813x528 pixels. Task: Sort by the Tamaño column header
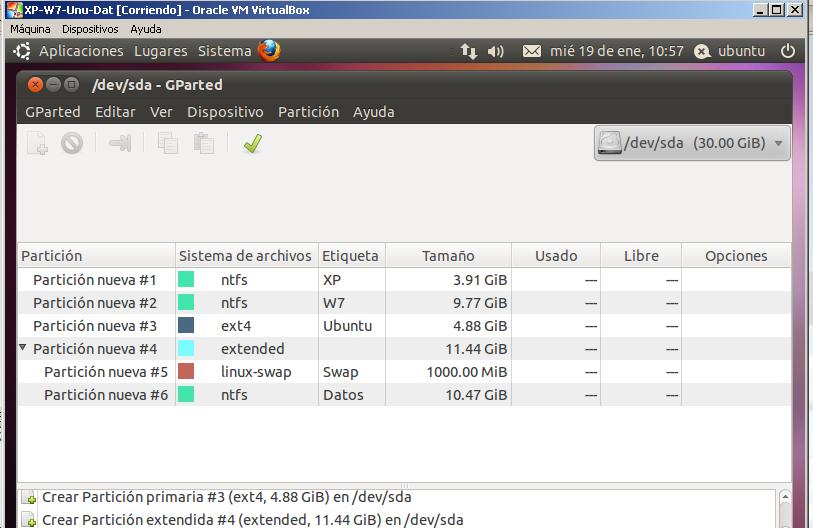coord(448,256)
